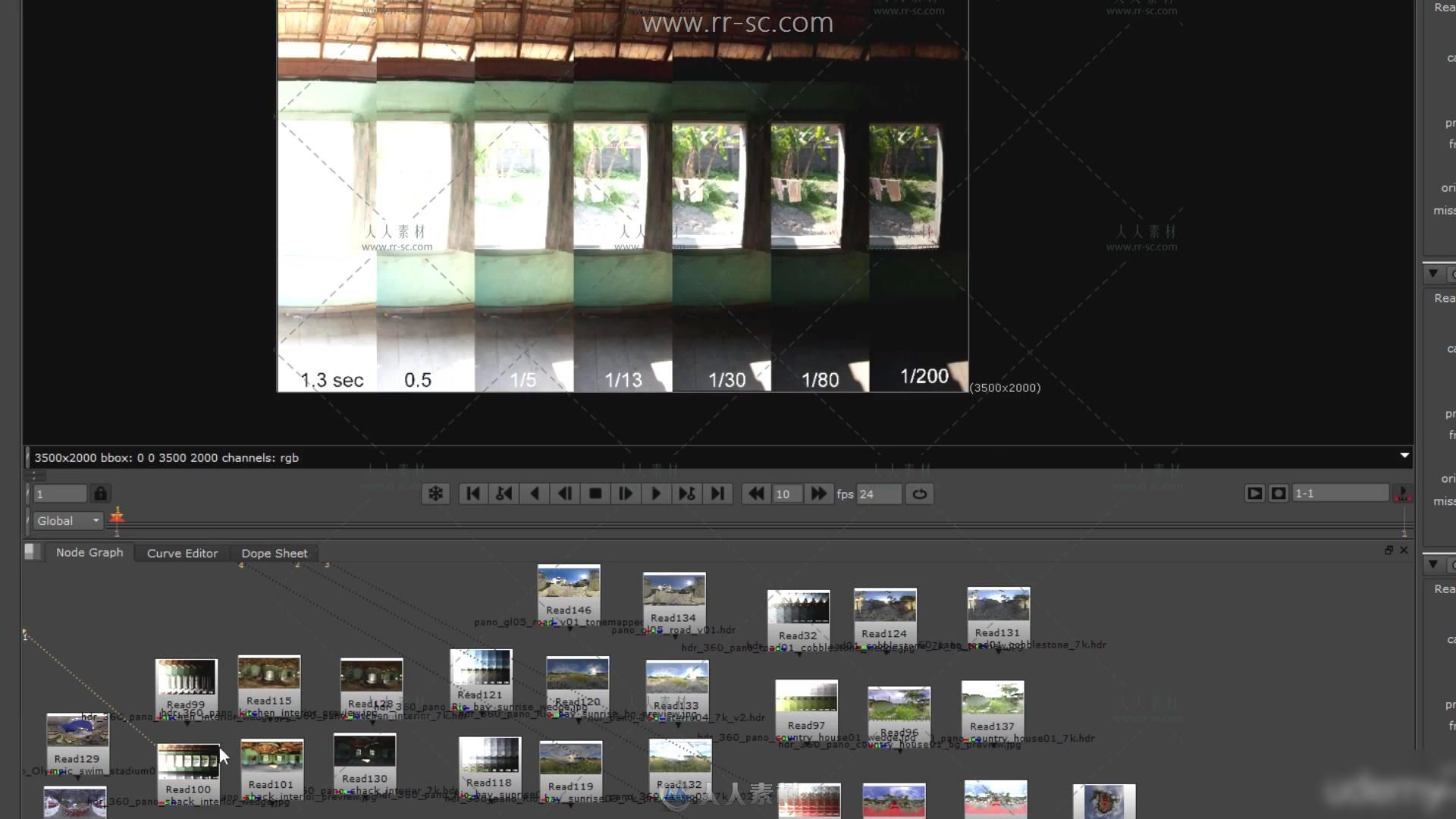Click pane menu icon beside Node Graph
The width and height of the screenshot is (1456, 819).
[x=32, y=551]
